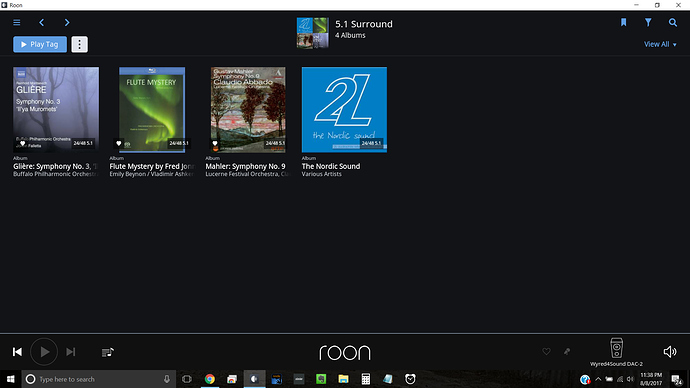The width and height of the screenshot is (690, 388).
Task: Skip to next track
Action: pyautogui.click(x=70, y=352)
